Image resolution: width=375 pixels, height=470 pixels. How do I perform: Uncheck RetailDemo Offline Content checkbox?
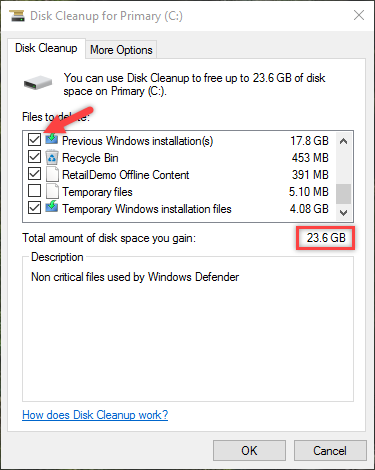pos(34,174)
